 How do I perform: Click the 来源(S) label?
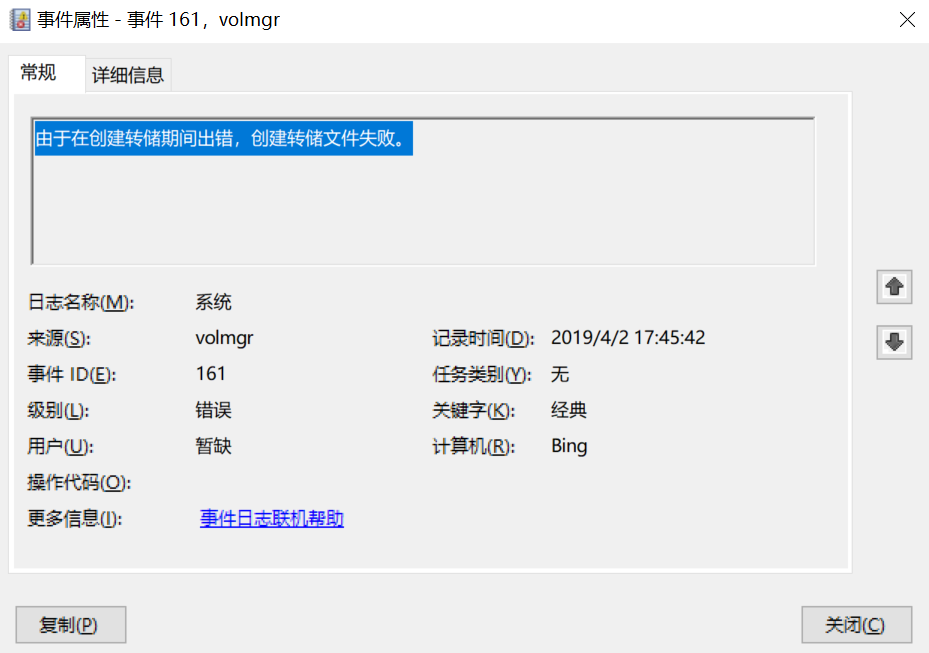click(59, 338)
